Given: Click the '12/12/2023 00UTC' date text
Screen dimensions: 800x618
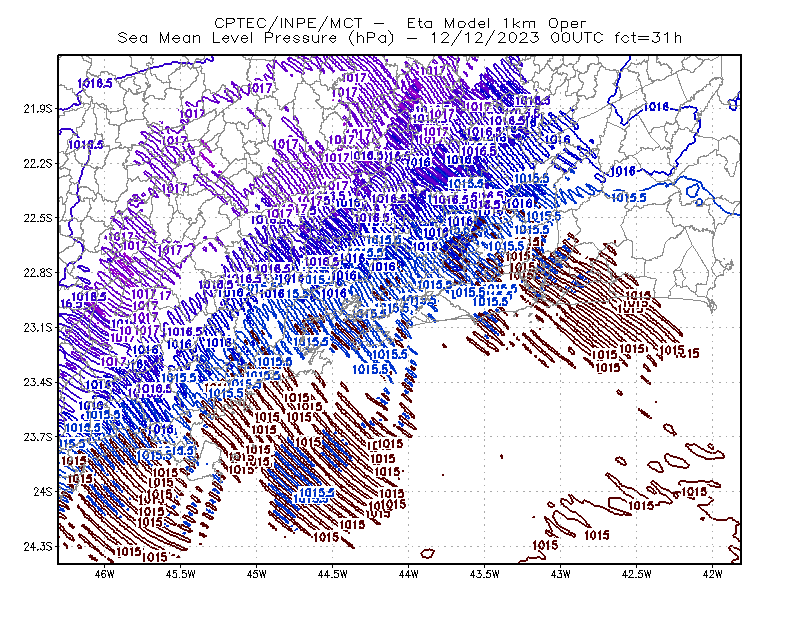Looking at the screenshot, I should pos(517,38).
